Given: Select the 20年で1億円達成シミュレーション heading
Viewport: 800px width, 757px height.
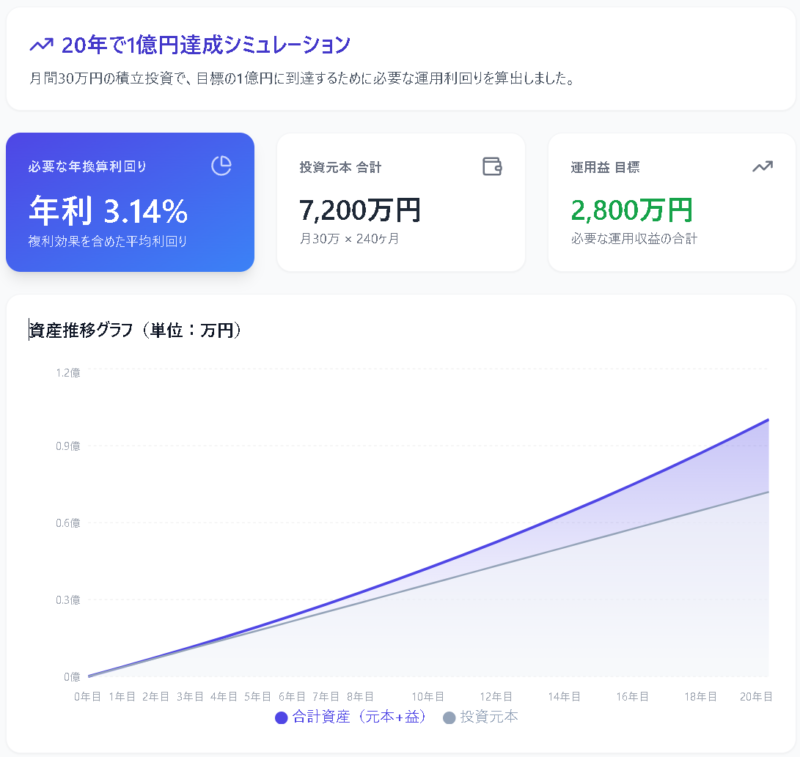Looking at the screenshot, I should (205, 45).
